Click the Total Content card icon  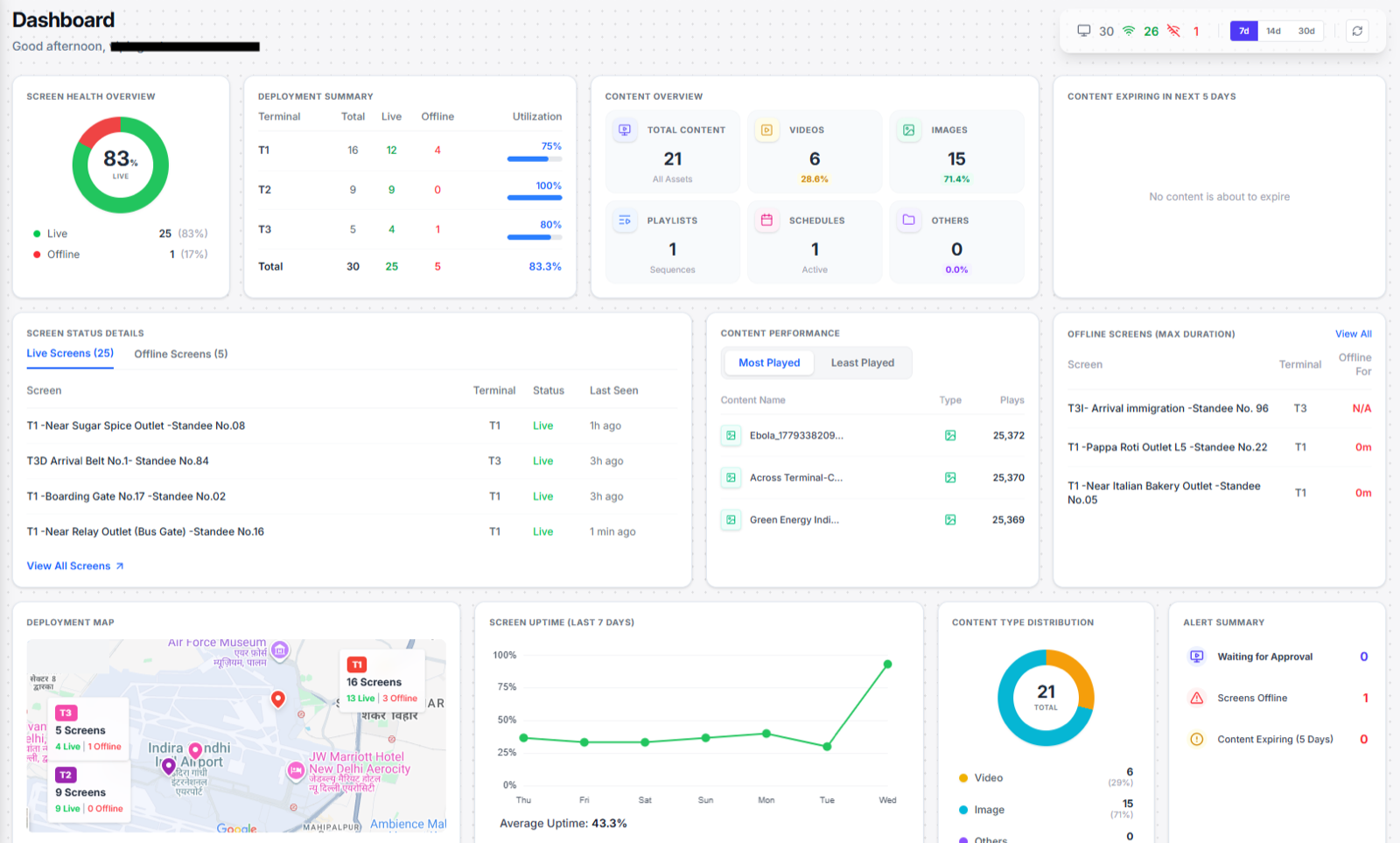click(x=625, y=130)
